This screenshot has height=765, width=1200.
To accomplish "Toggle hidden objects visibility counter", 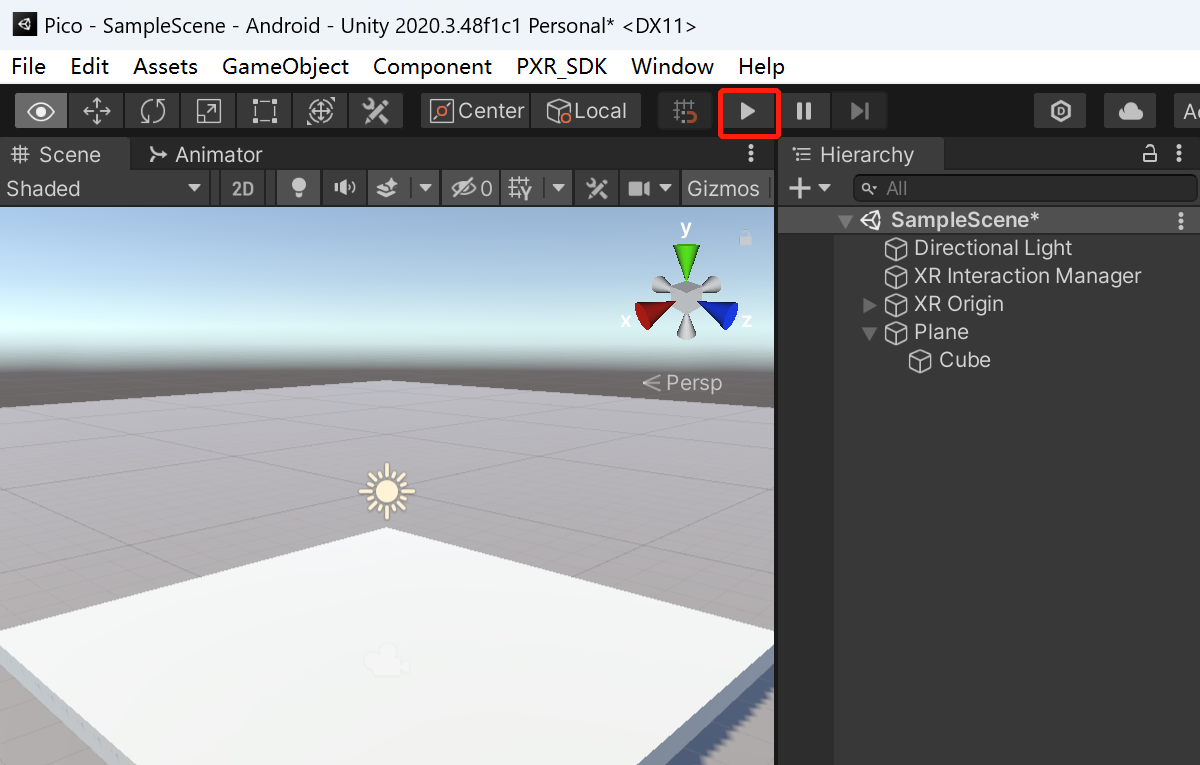I will (x=470, y=188).
